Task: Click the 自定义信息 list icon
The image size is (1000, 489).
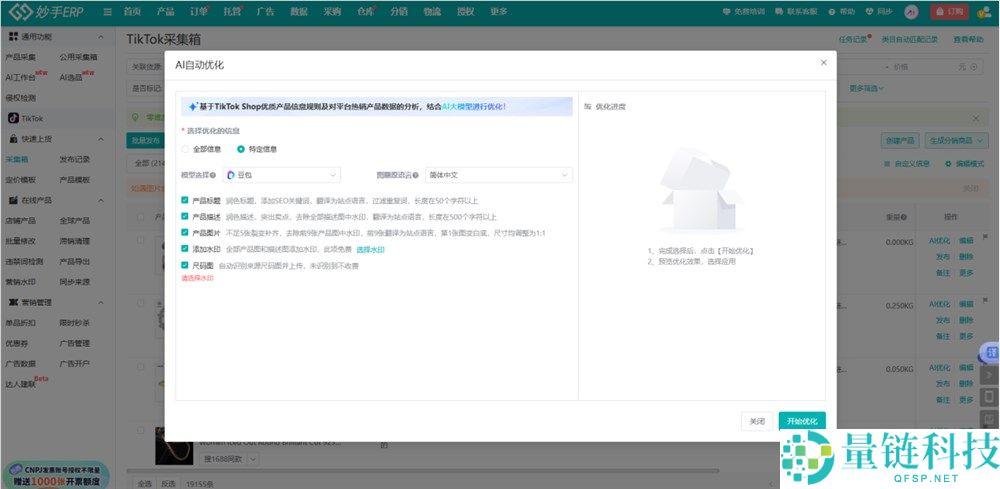Action: (x=887, y=164)
